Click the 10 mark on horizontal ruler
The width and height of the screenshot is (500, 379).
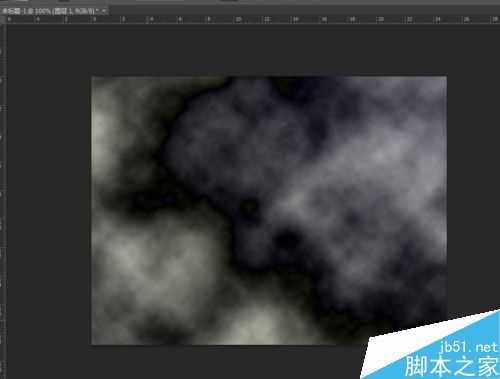[238, 19]
